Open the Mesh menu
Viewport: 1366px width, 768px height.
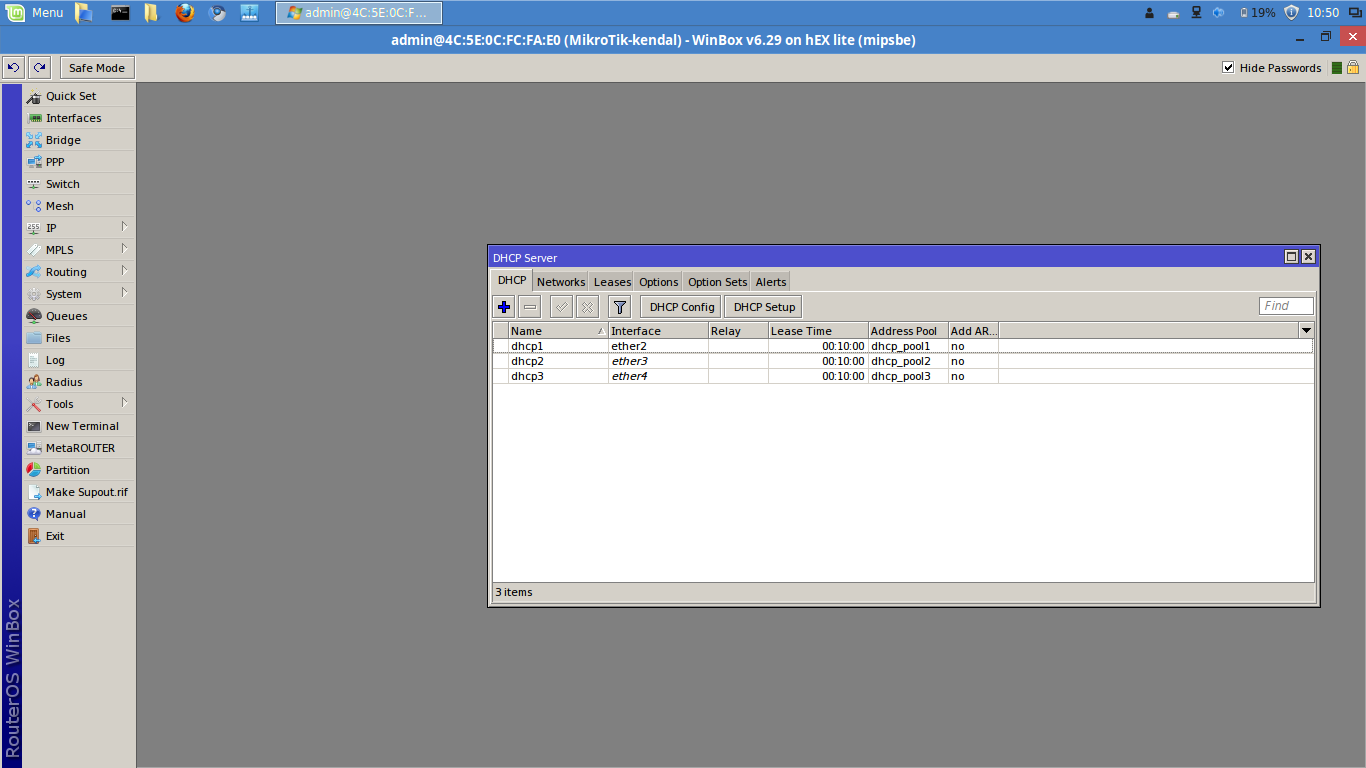(79, 206)
